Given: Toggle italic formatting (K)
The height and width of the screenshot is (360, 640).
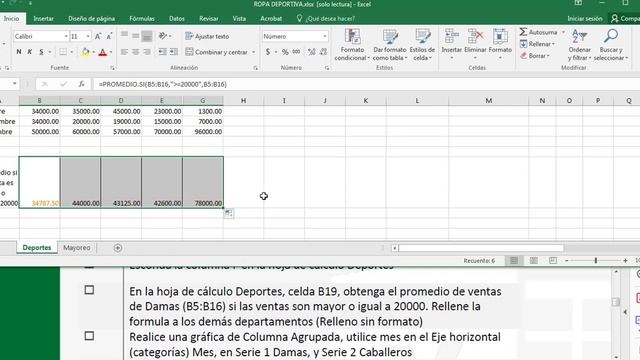Looking at the screenshot, I should coord(30,52).
